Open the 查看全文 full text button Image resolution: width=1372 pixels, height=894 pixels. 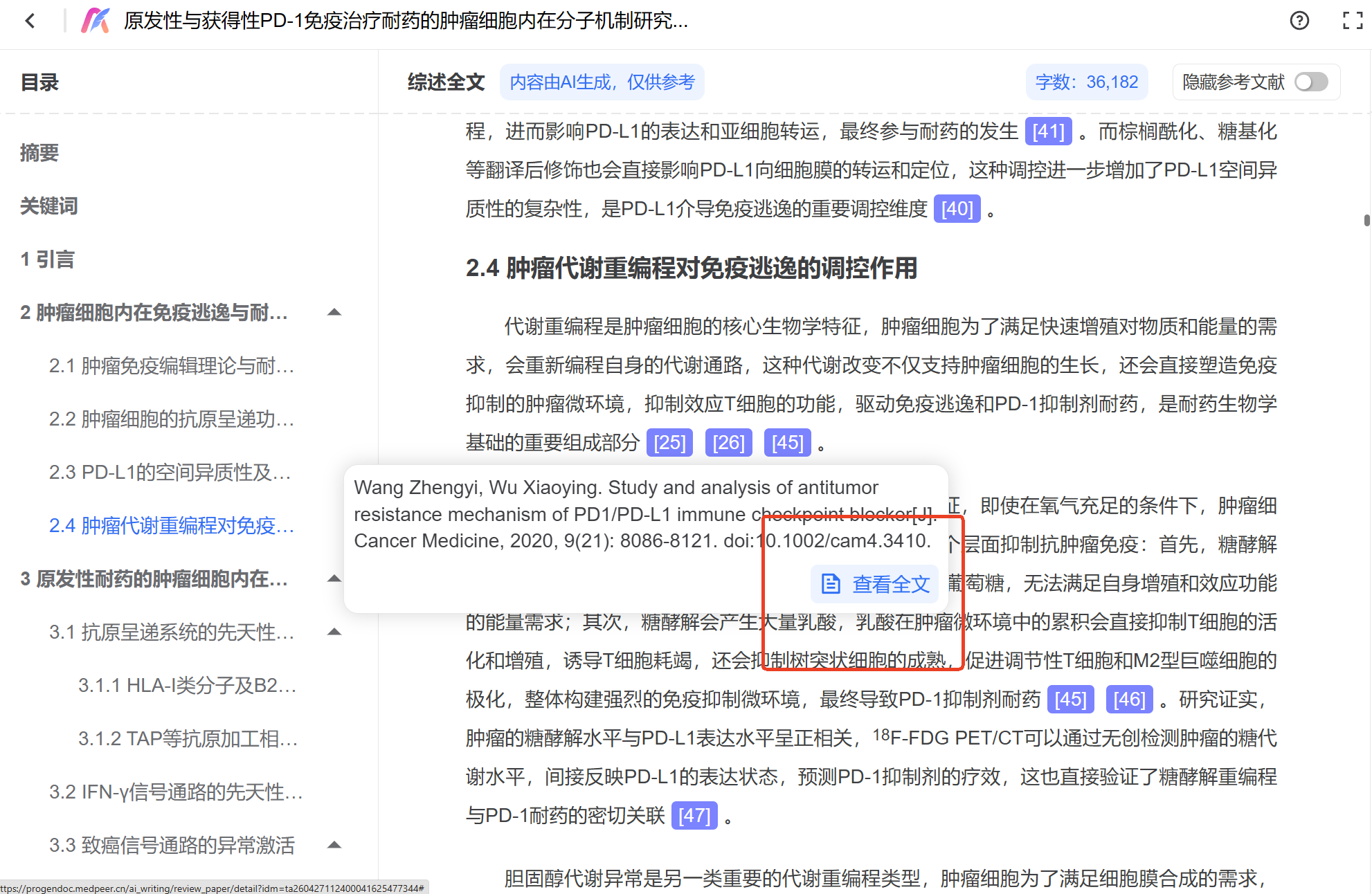click(875, 584)
